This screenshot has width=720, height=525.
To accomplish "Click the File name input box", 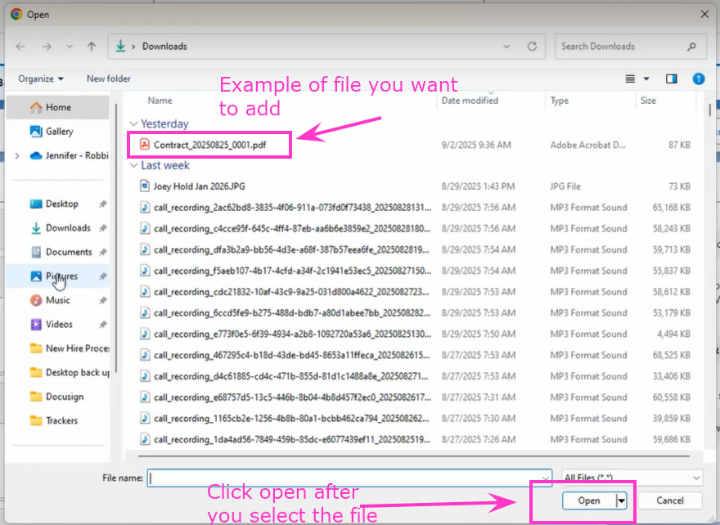I will click(349, 478).
